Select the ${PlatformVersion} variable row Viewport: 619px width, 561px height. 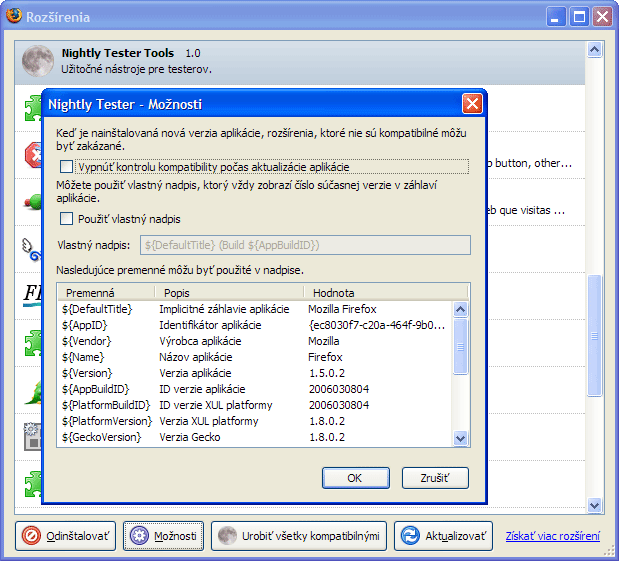pos(255,421)
